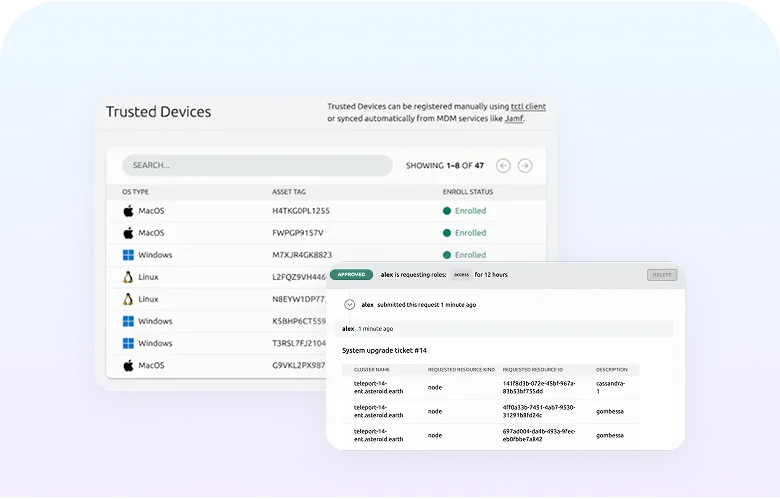The height and width of the screenshot is (499, 780).
Task: Sort by the Enroll Status column header
Action: pyautogui.click(x=467, y=191)
